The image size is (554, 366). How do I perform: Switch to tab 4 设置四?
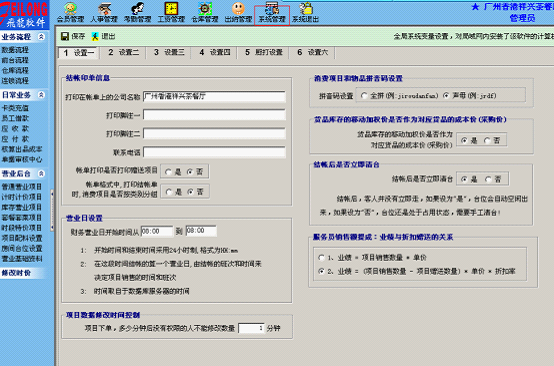215,52
